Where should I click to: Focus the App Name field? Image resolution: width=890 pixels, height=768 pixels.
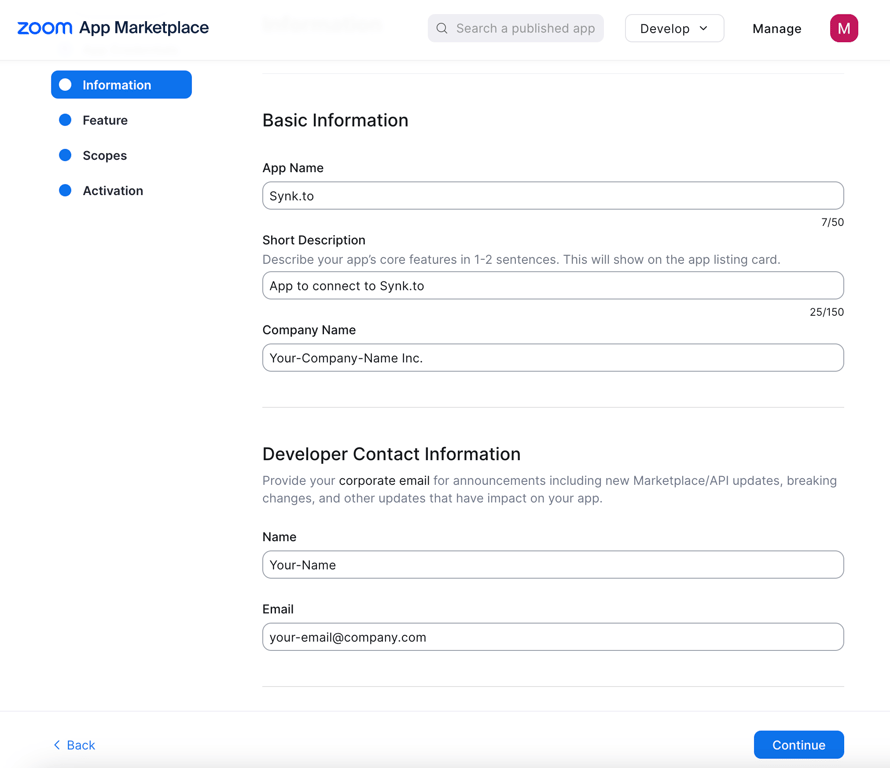click(x=552, y=196)
